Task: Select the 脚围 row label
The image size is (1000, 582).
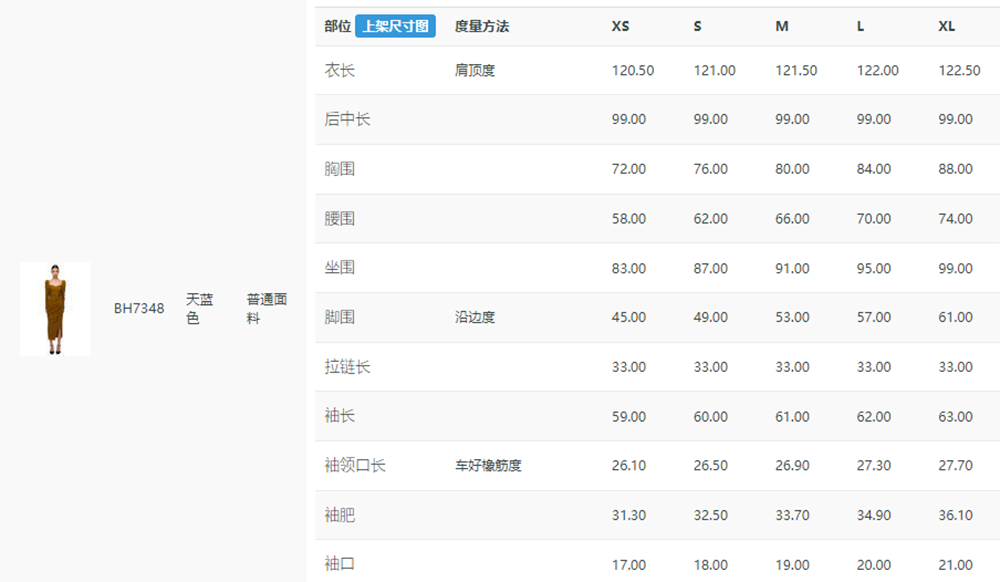Action: tap(339, 317)
